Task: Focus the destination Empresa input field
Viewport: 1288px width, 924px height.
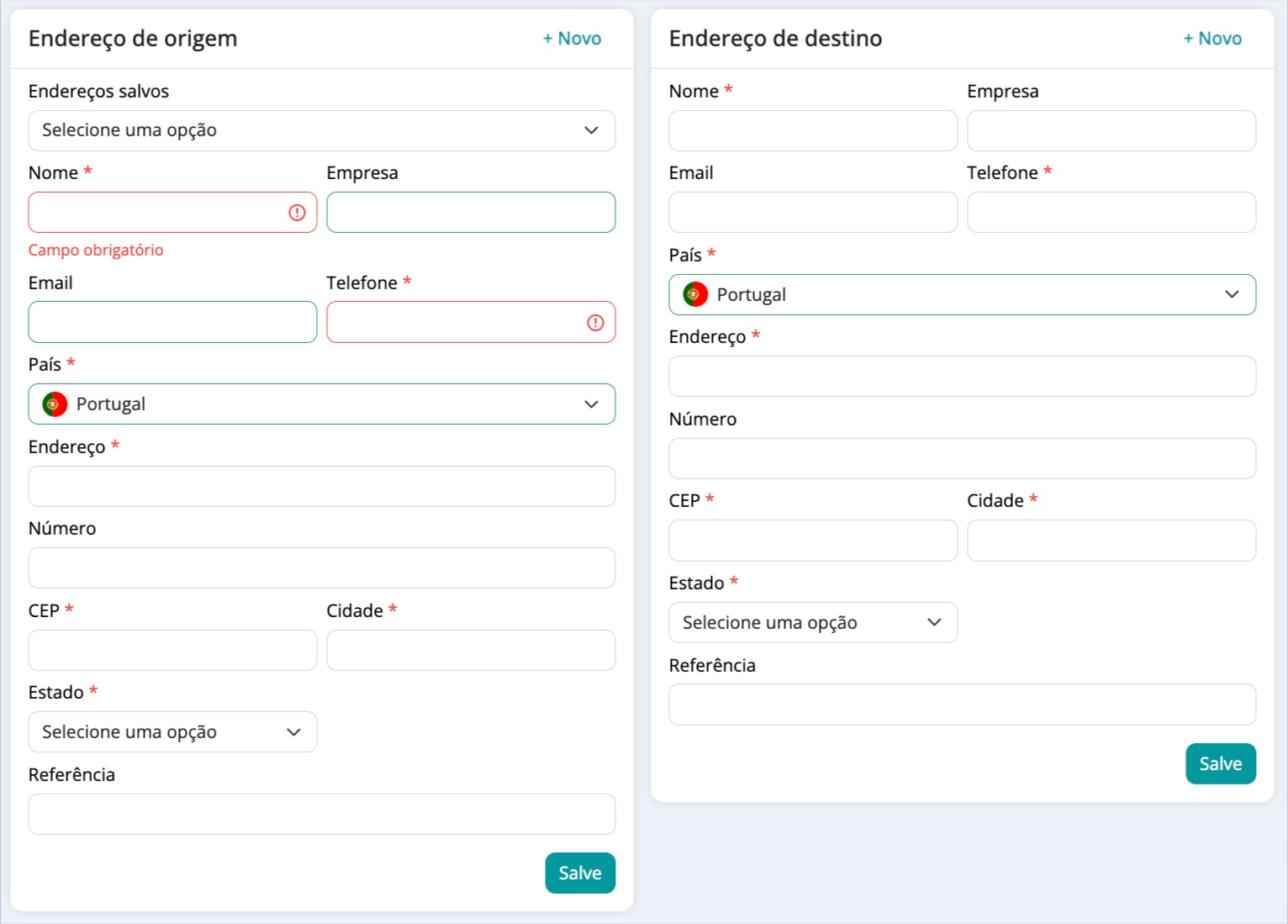Action: (1111, 130)
